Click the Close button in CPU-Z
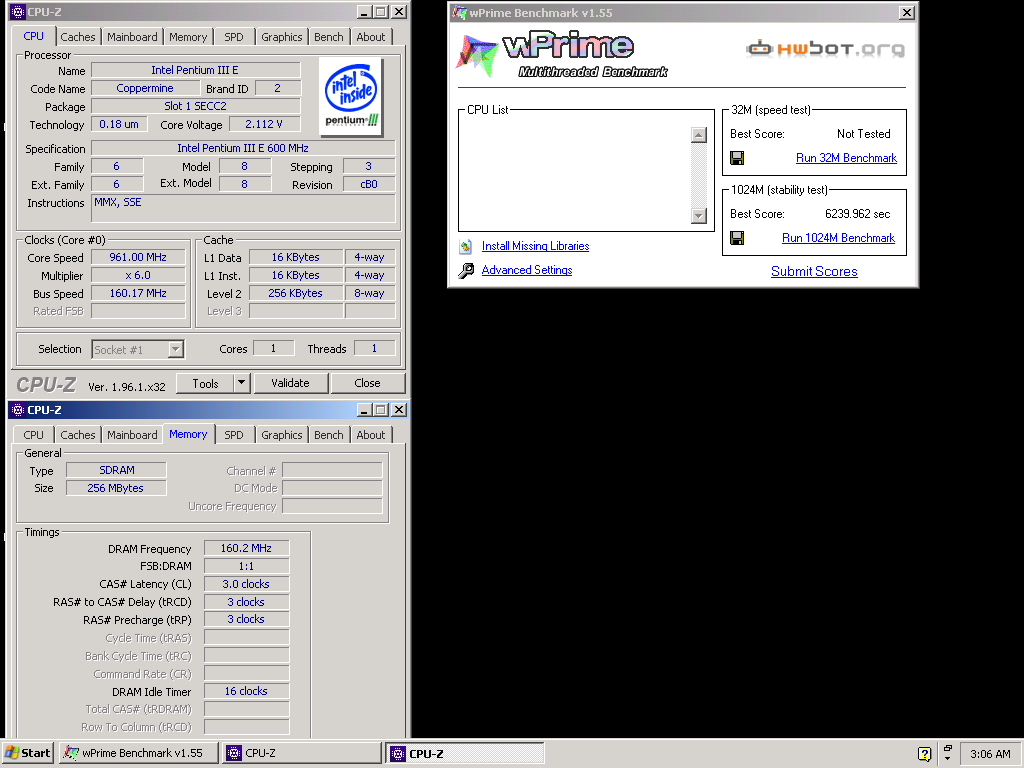1024x768 pixels. [x=367, y=383]
